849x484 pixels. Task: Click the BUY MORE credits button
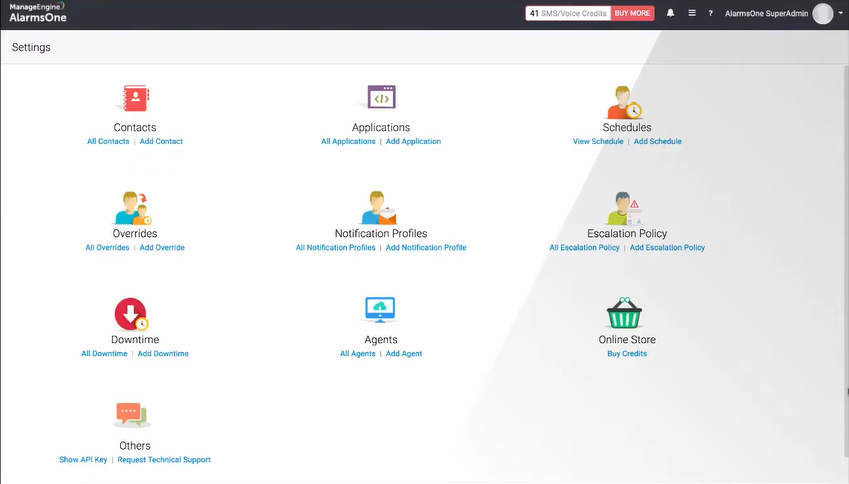[x=632, y=13]
